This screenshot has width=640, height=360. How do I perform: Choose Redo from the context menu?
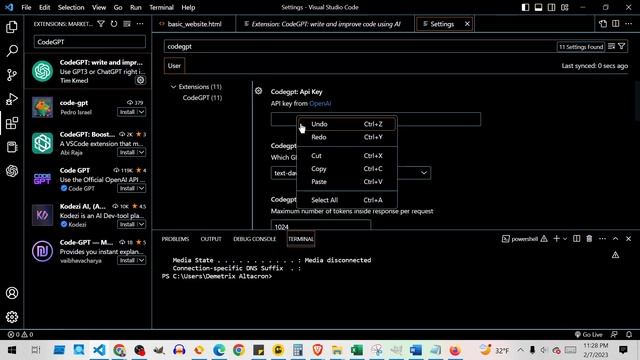coord(347,137)
